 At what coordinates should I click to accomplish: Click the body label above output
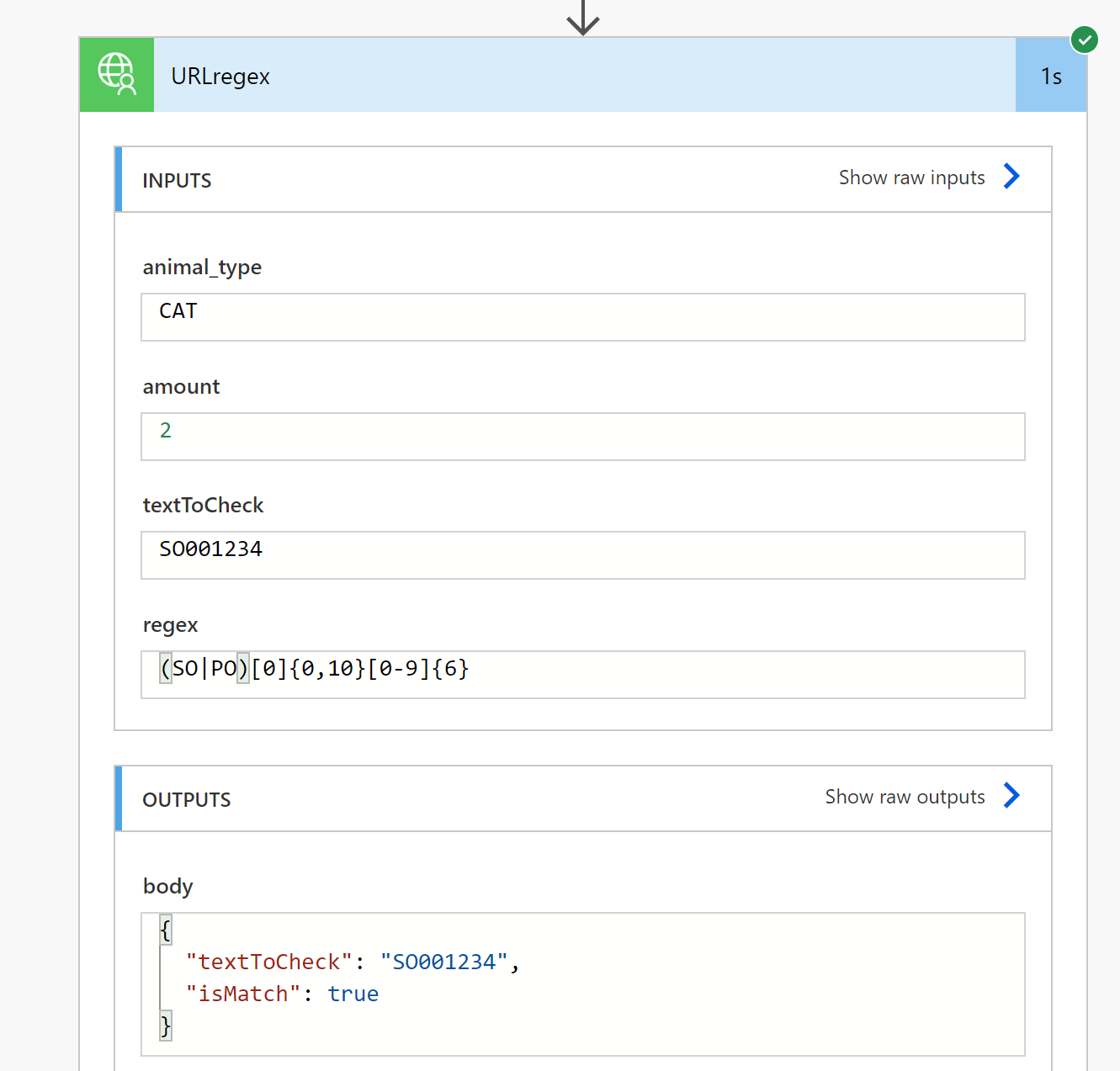(168, 887)
